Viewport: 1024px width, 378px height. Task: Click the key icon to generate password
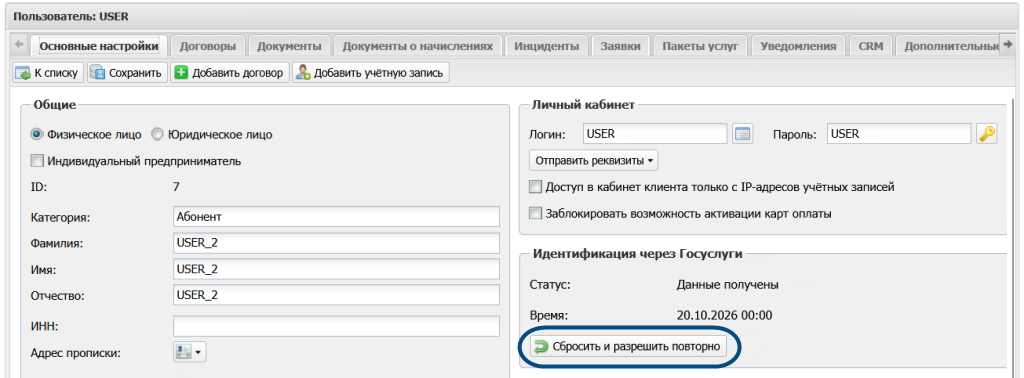[x=986, y=134]
